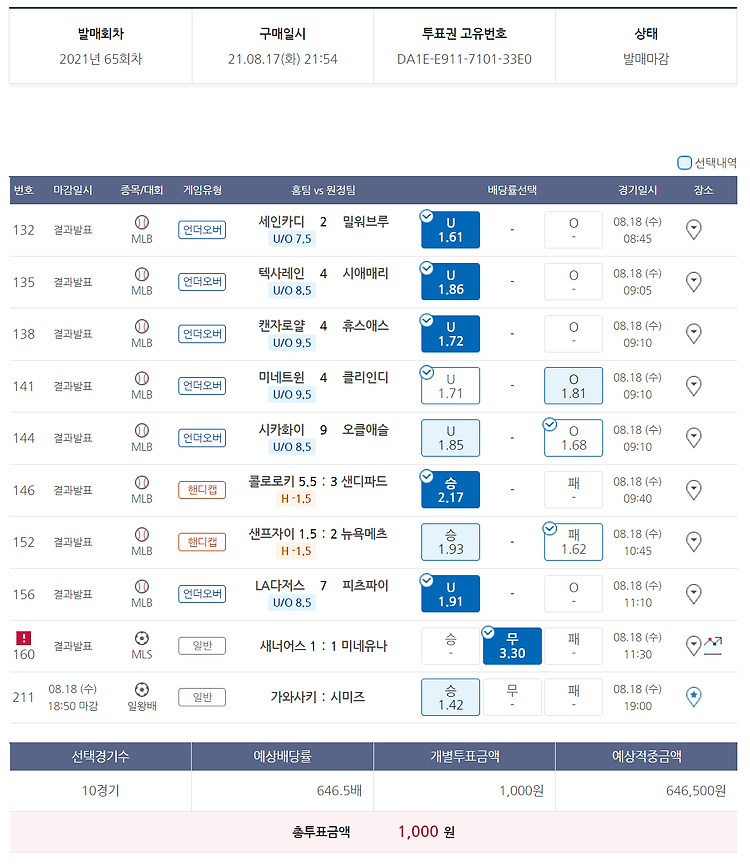Click the 646.5배 expected odds value
This screenshot has height=864, width=750.
point(339,791)
